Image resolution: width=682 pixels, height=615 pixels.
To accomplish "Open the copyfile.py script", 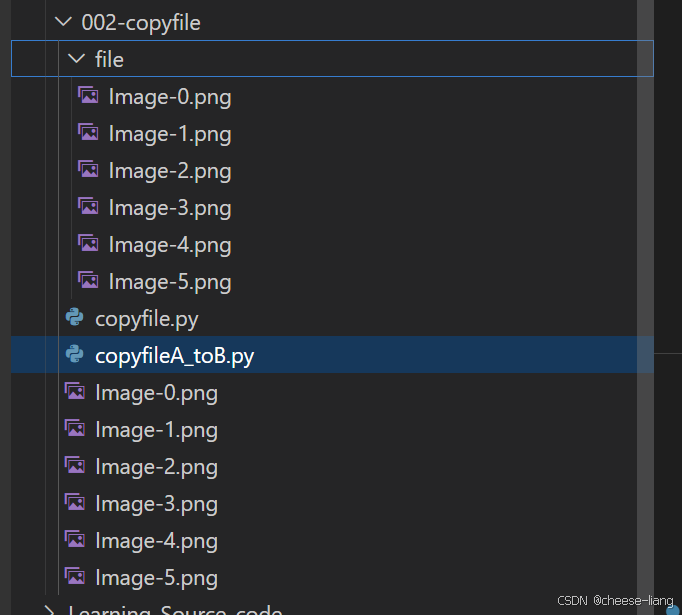I will (x=147, y=319).
